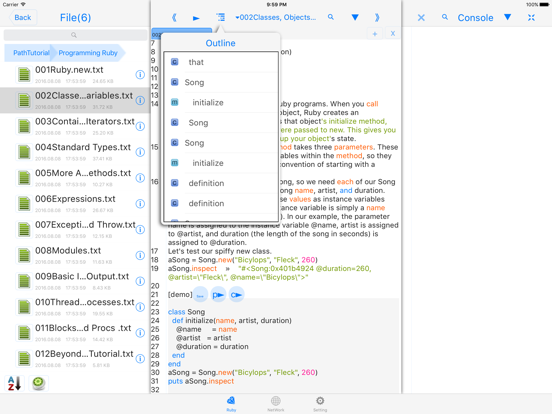Image resolution: width=552 pixels, height=414 pixels.
Task: Jump to outline item 'that'
Action: coord(221,62)
